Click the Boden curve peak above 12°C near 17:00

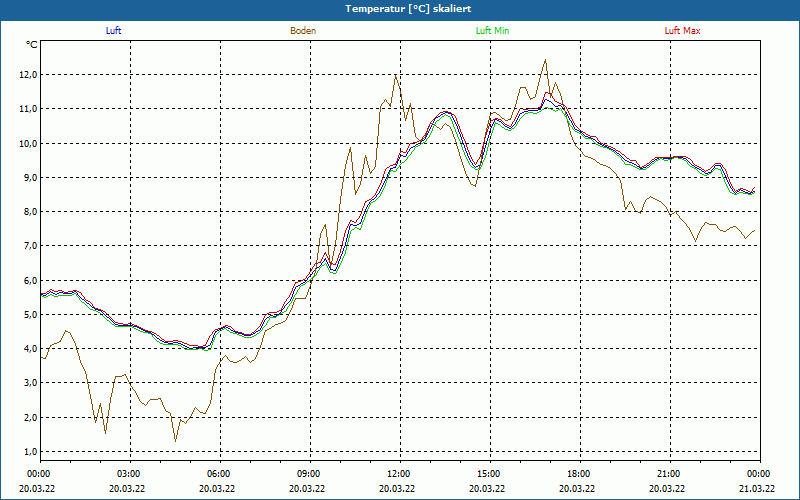click(545, 60)
